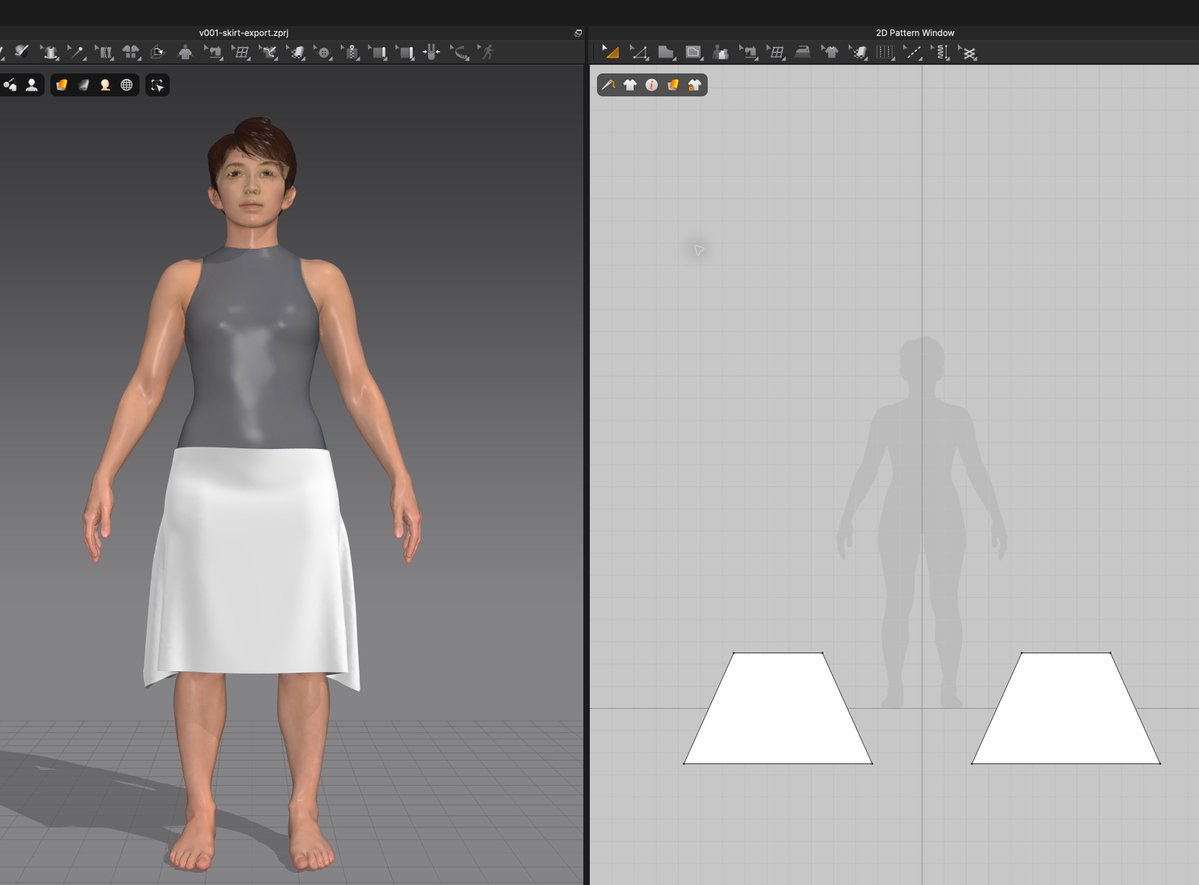The width and height of the screenshot is (1199, 885).
Task: Click the 2D Pattern Window title tab
Action: (x=915, y=33)
